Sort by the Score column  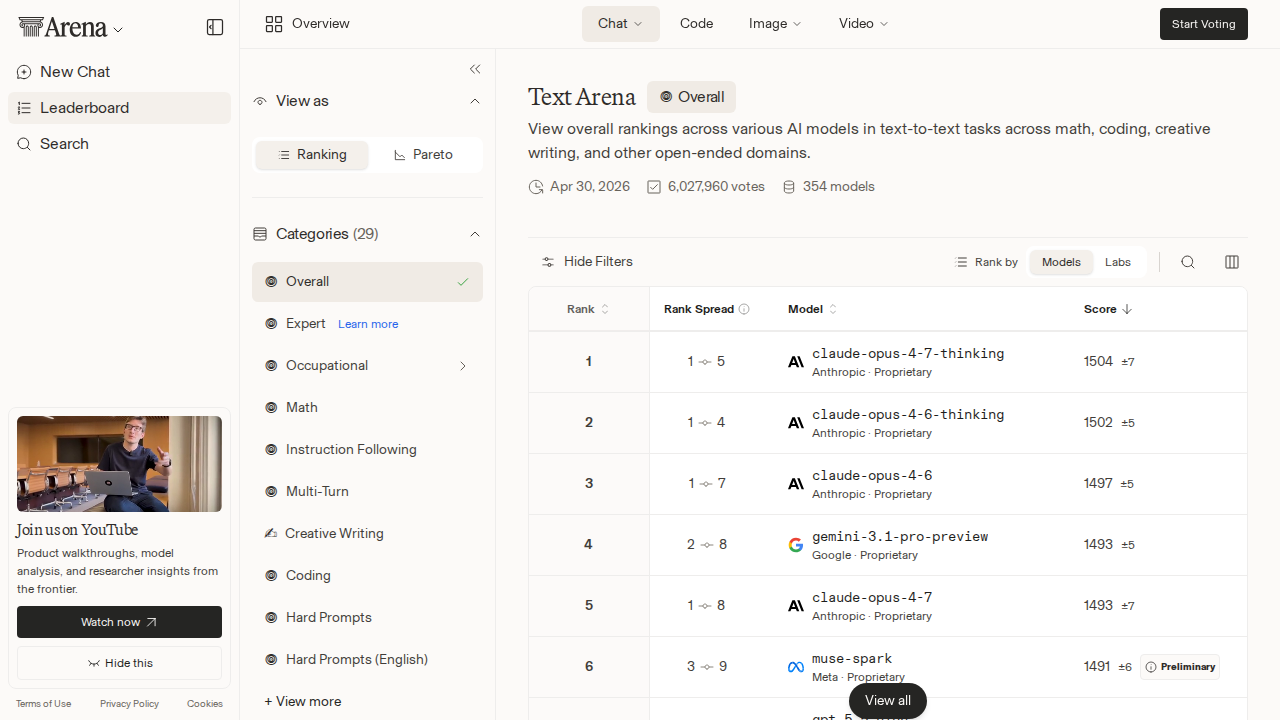(x=1108, y=309)
